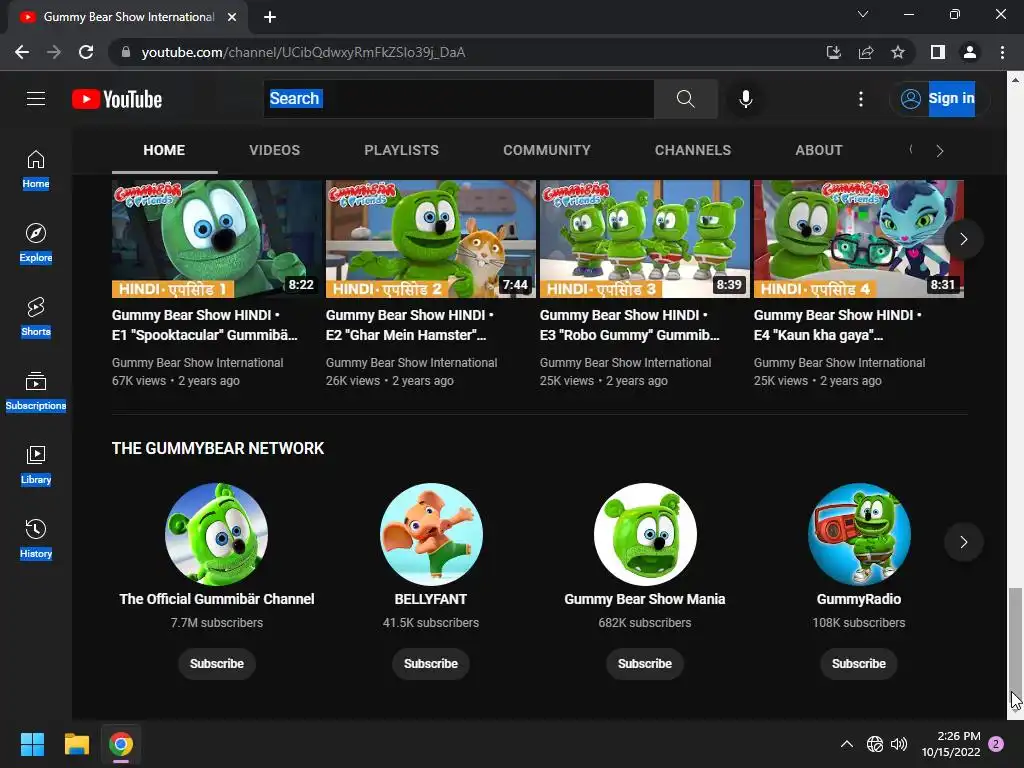
Task: Subscribe to The Official Gummibär Channel
Action: coord(217,664)
